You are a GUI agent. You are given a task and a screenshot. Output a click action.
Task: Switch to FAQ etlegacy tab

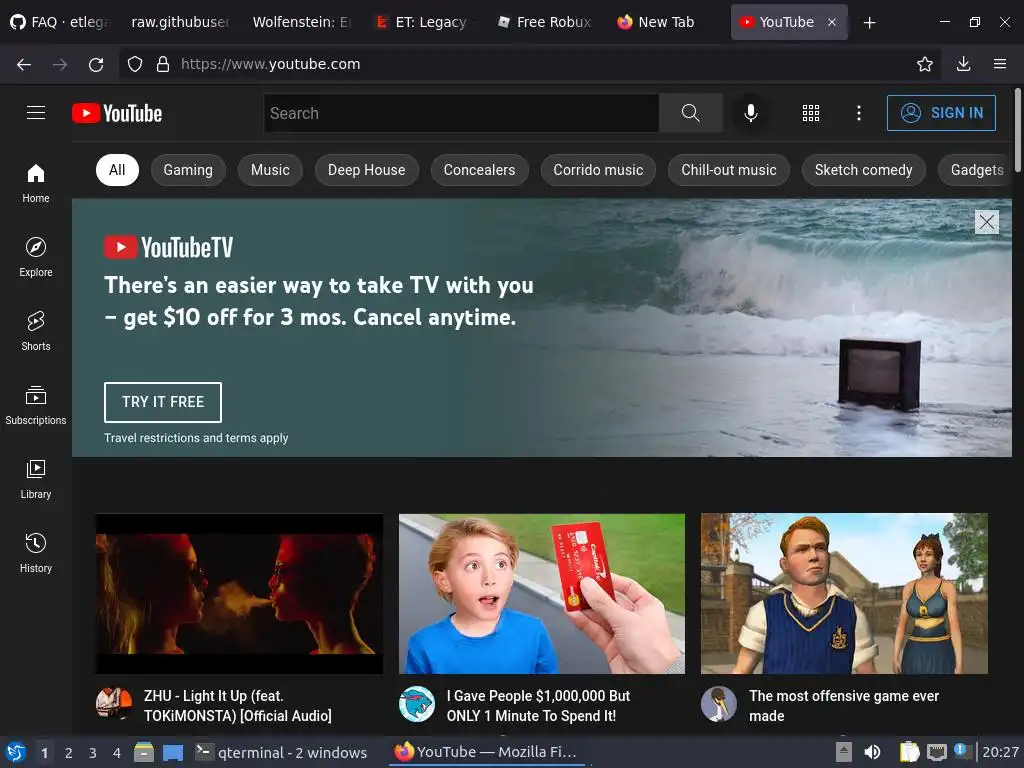tap(60, 22)
